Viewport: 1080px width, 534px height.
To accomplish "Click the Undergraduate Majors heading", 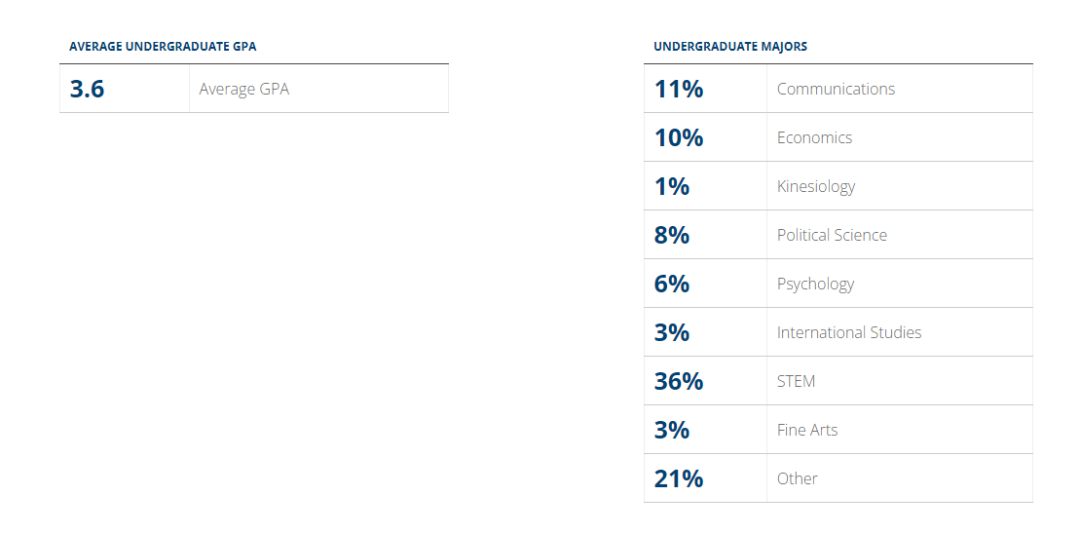I will pos(730,47).
